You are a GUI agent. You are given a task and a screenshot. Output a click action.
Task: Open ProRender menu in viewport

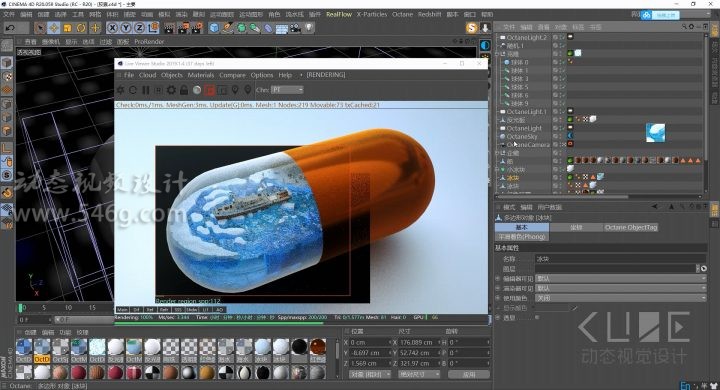coord(149,41)
